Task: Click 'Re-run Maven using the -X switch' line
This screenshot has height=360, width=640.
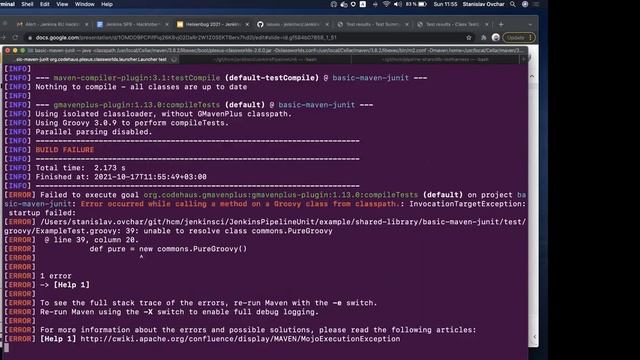Action: pos(179,311)
